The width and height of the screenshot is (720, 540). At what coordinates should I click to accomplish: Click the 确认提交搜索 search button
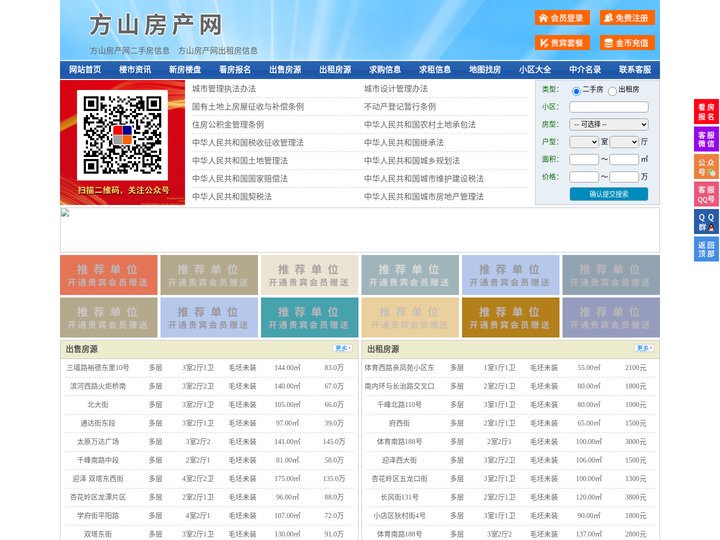point(609,194)
